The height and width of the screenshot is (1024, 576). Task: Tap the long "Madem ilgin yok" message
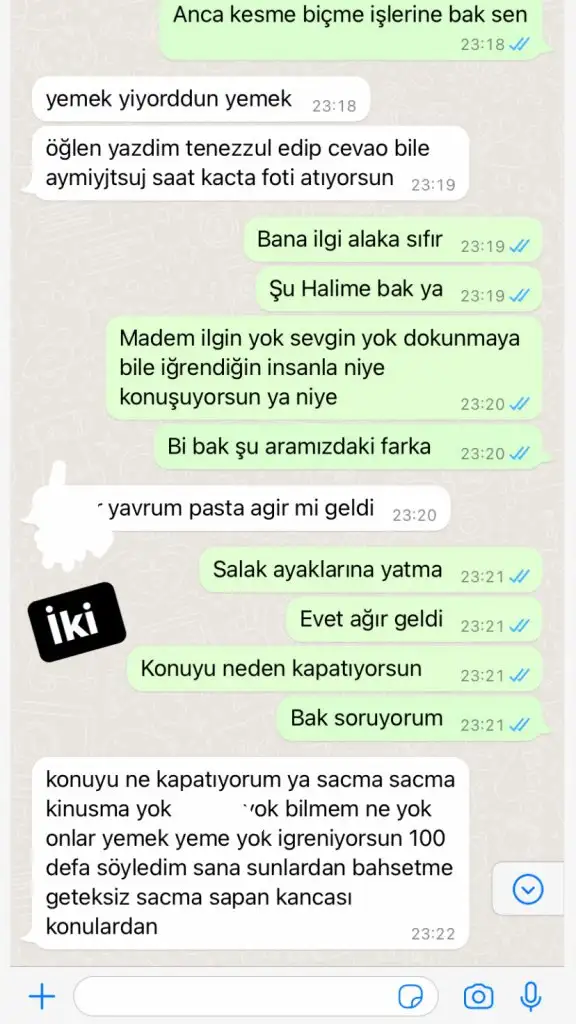pyautogui.click(x=324, y=368)
